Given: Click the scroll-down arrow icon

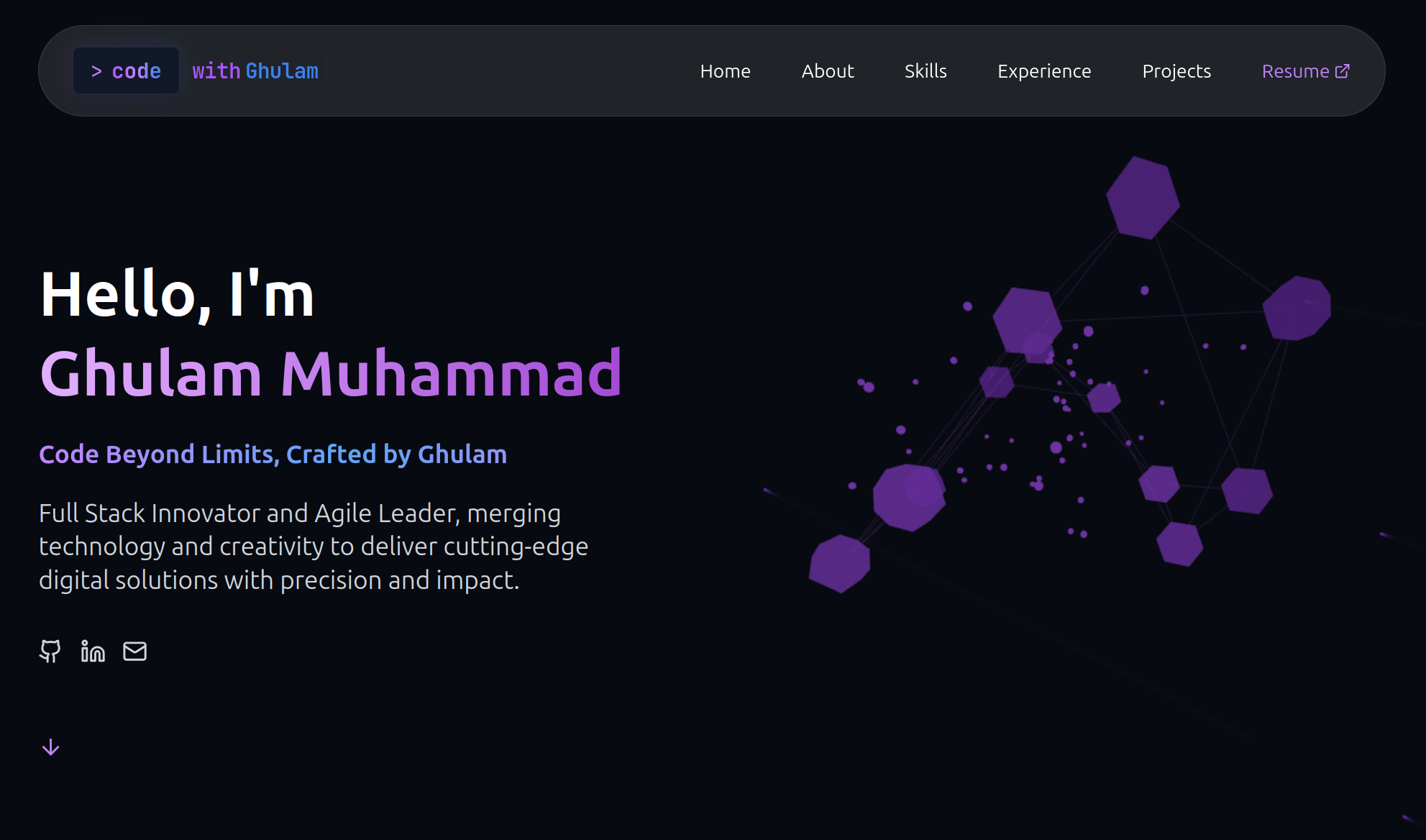Looking at the screenshot, I should [x=50, y=747].
